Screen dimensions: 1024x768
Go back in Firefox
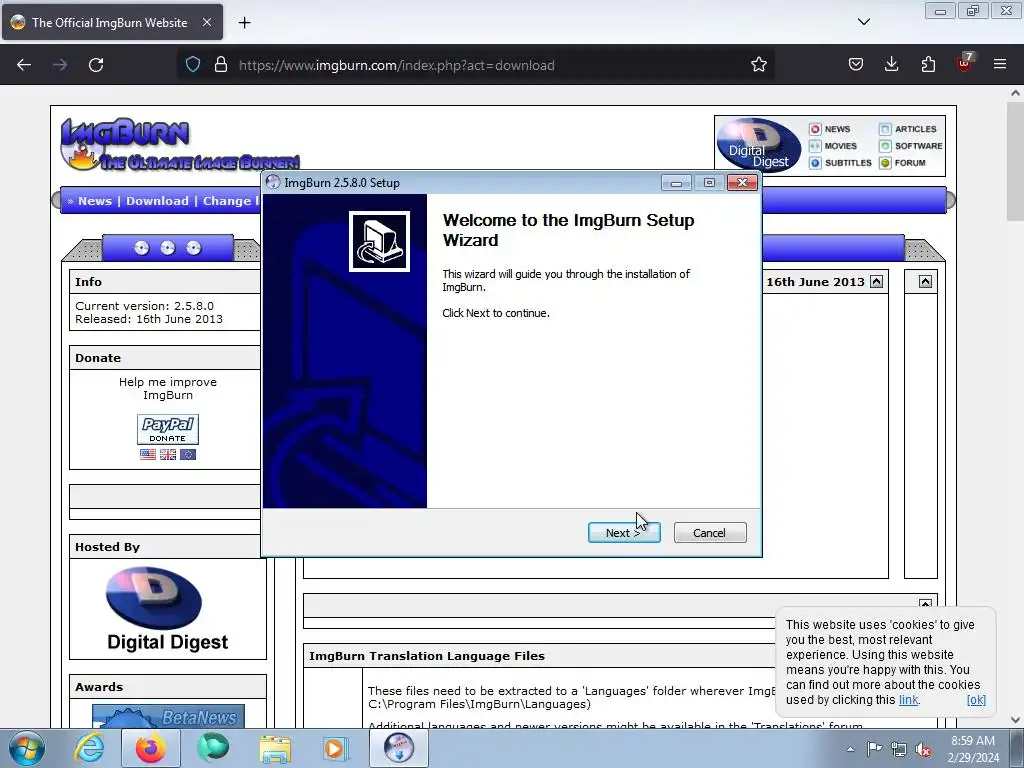point(24,65)
